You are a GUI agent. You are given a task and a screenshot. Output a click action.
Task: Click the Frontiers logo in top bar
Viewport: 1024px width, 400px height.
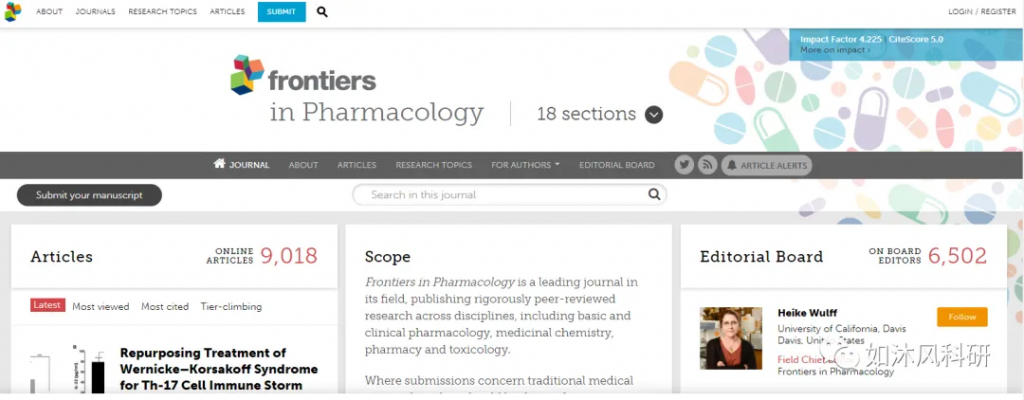[x=12, y=12]
